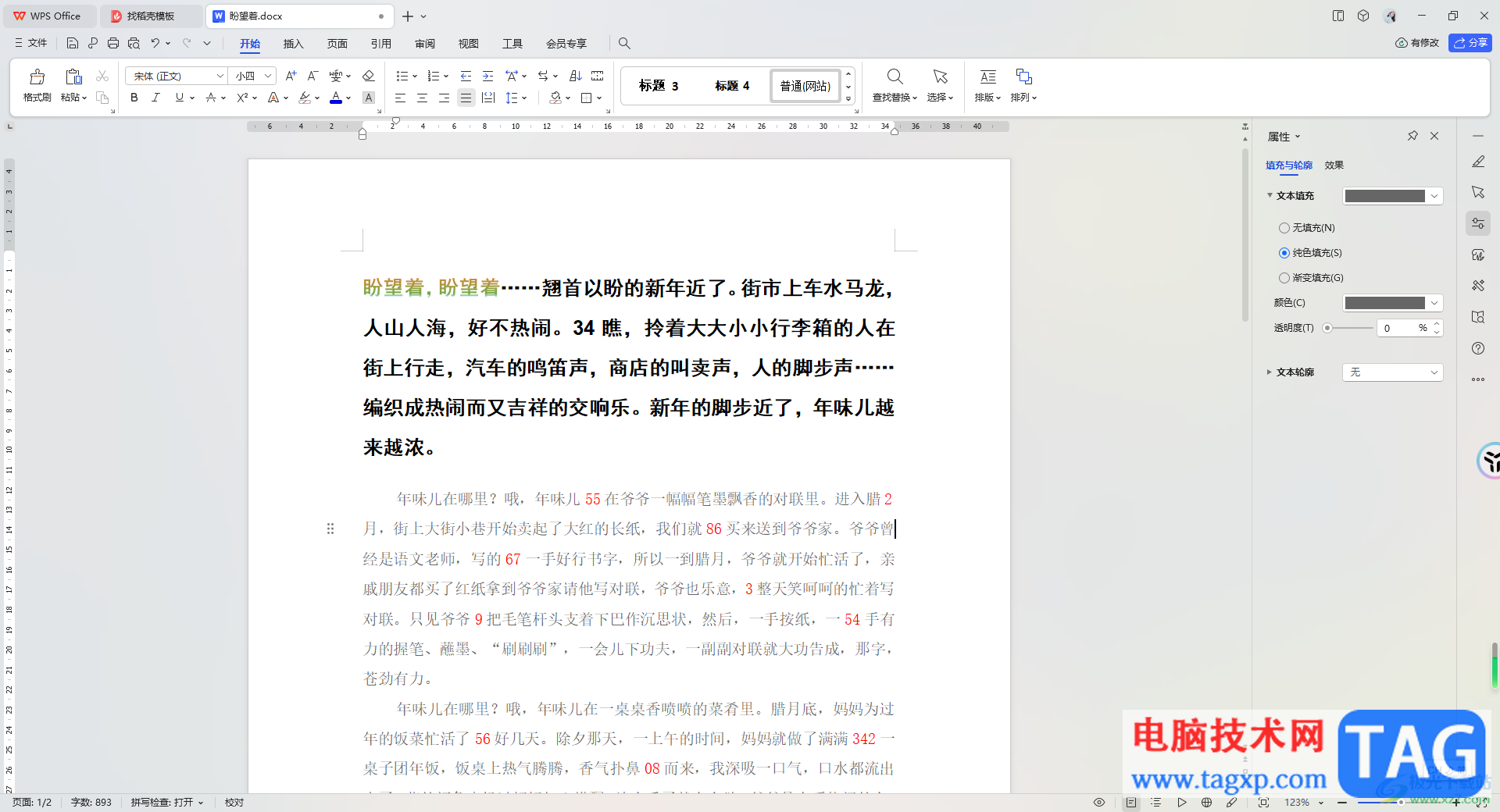Toggle Italic formatting
Image resolution: width=1500 pixels, height=812 pixels.
click(155, 98)
